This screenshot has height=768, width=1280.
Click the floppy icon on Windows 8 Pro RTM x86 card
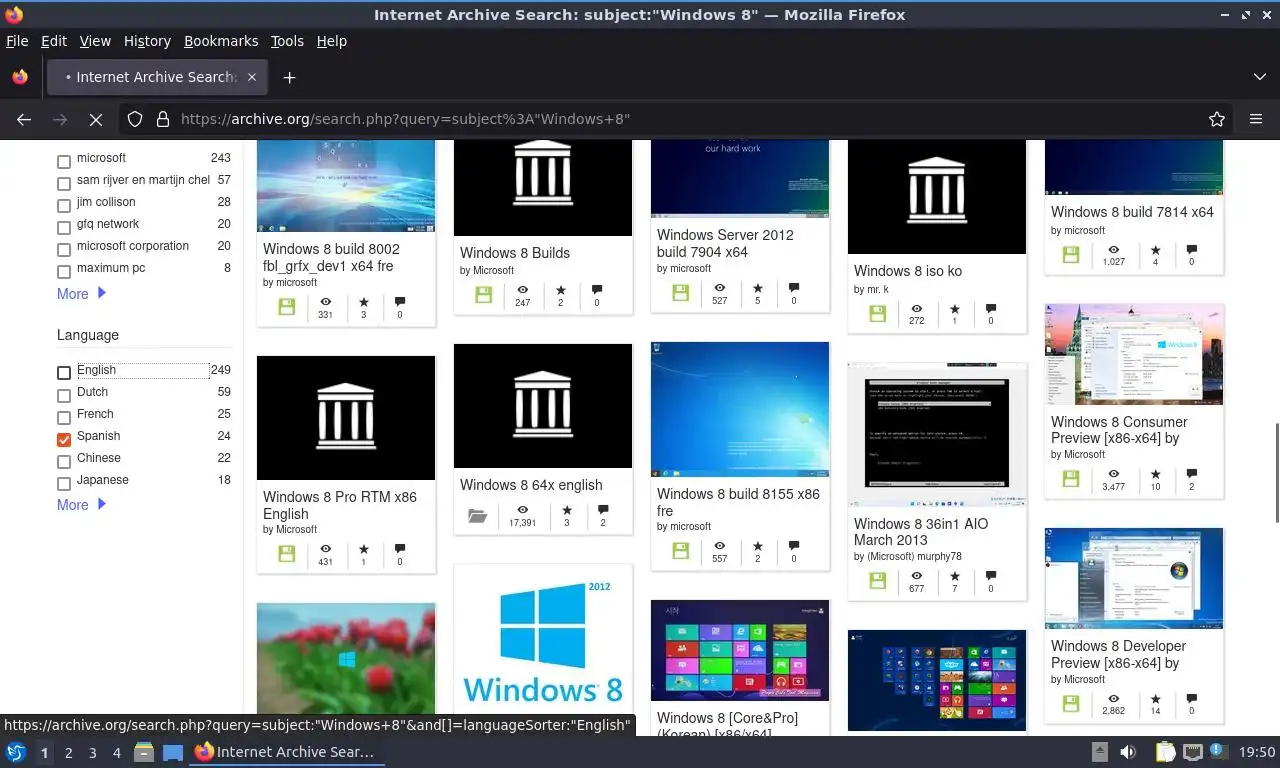coord(287,554)
